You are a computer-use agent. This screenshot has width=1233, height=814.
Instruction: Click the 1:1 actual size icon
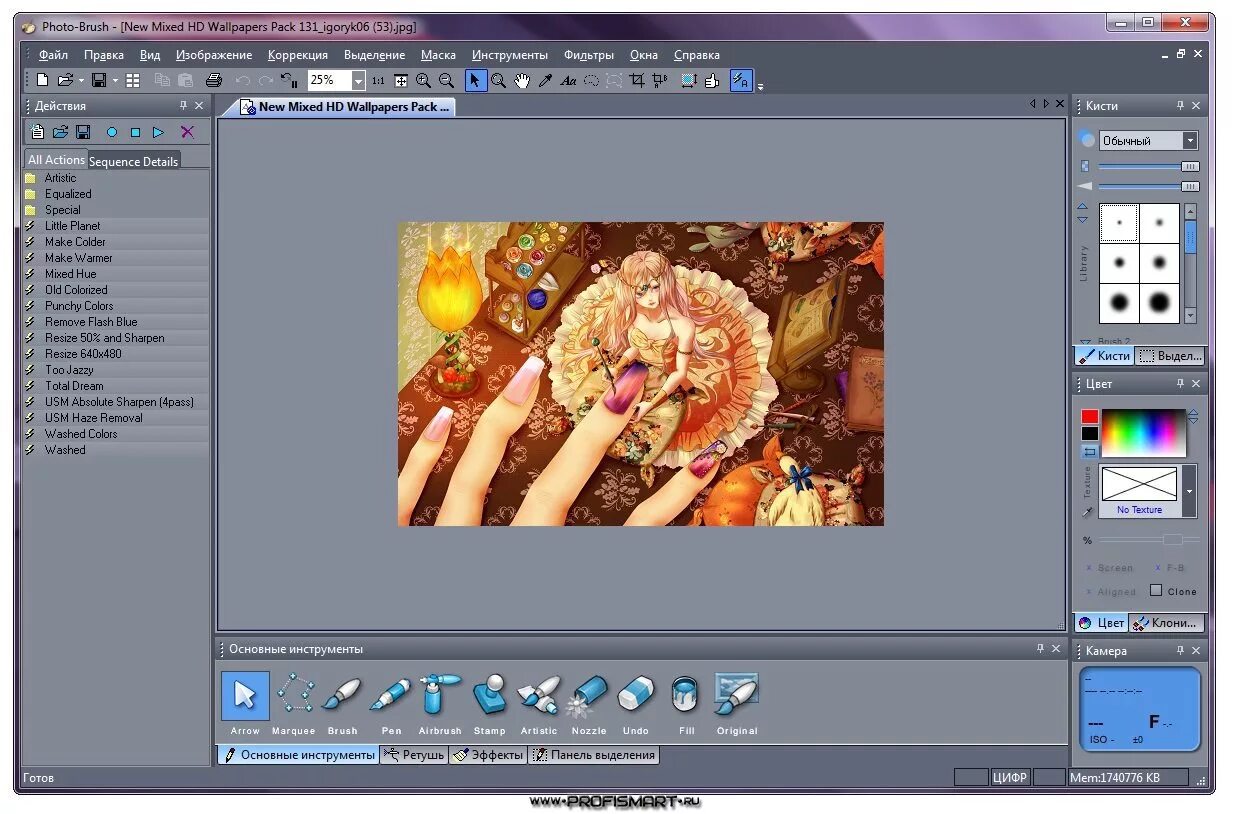(x=378, y=80)
